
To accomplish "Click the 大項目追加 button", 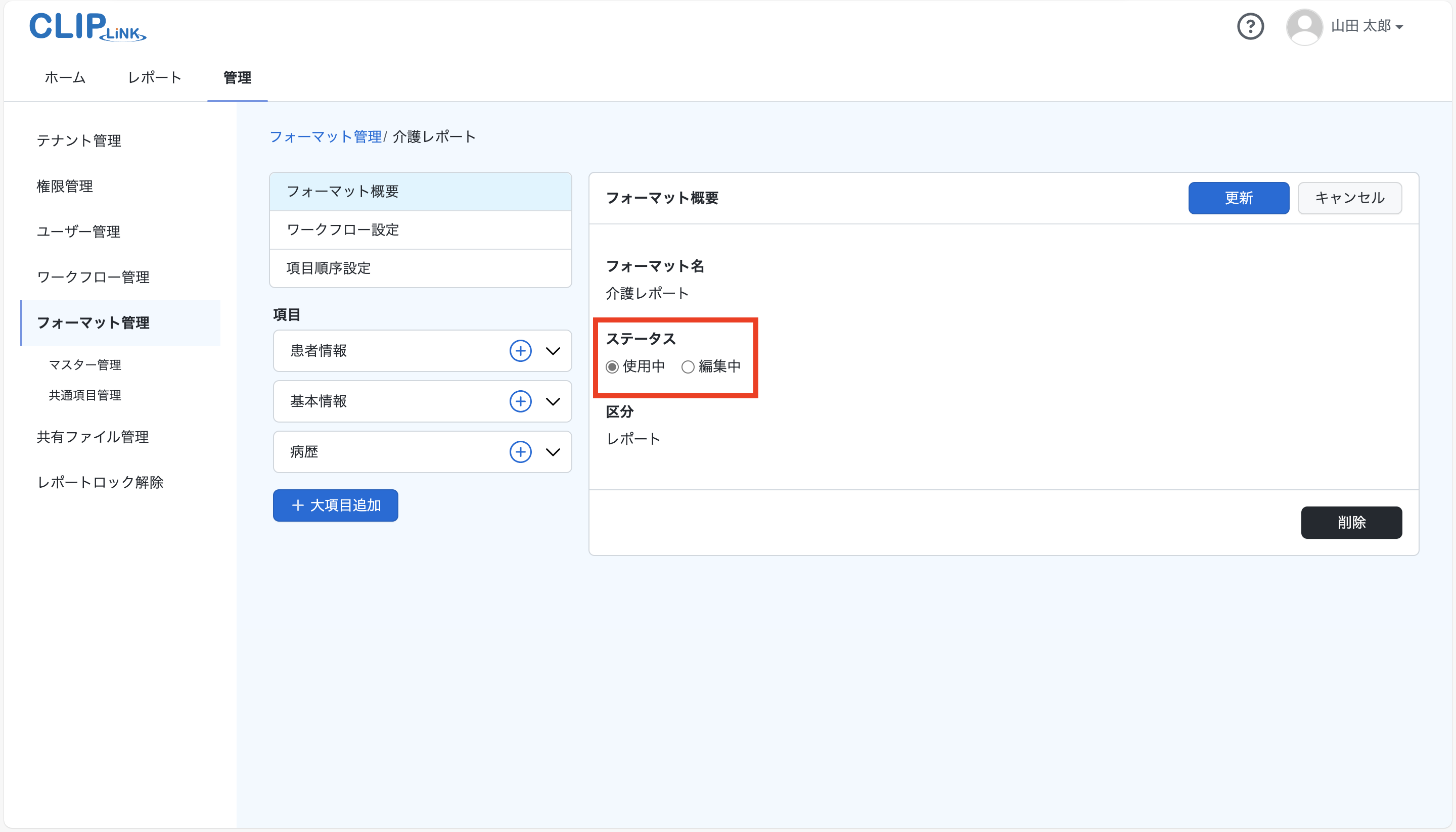I will [x=335, y=505].
